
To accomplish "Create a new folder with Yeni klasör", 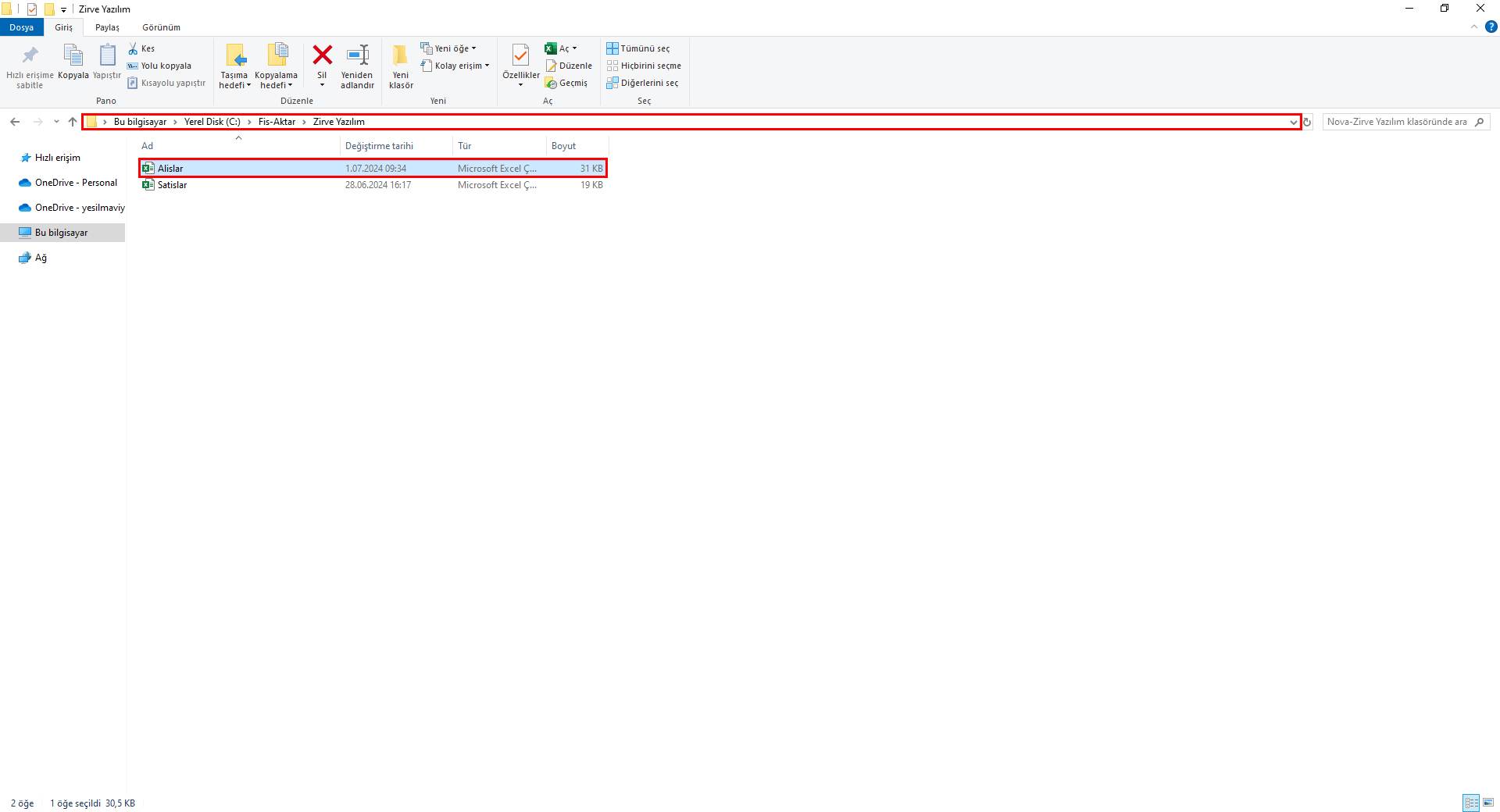I will (x=400, y=56).
